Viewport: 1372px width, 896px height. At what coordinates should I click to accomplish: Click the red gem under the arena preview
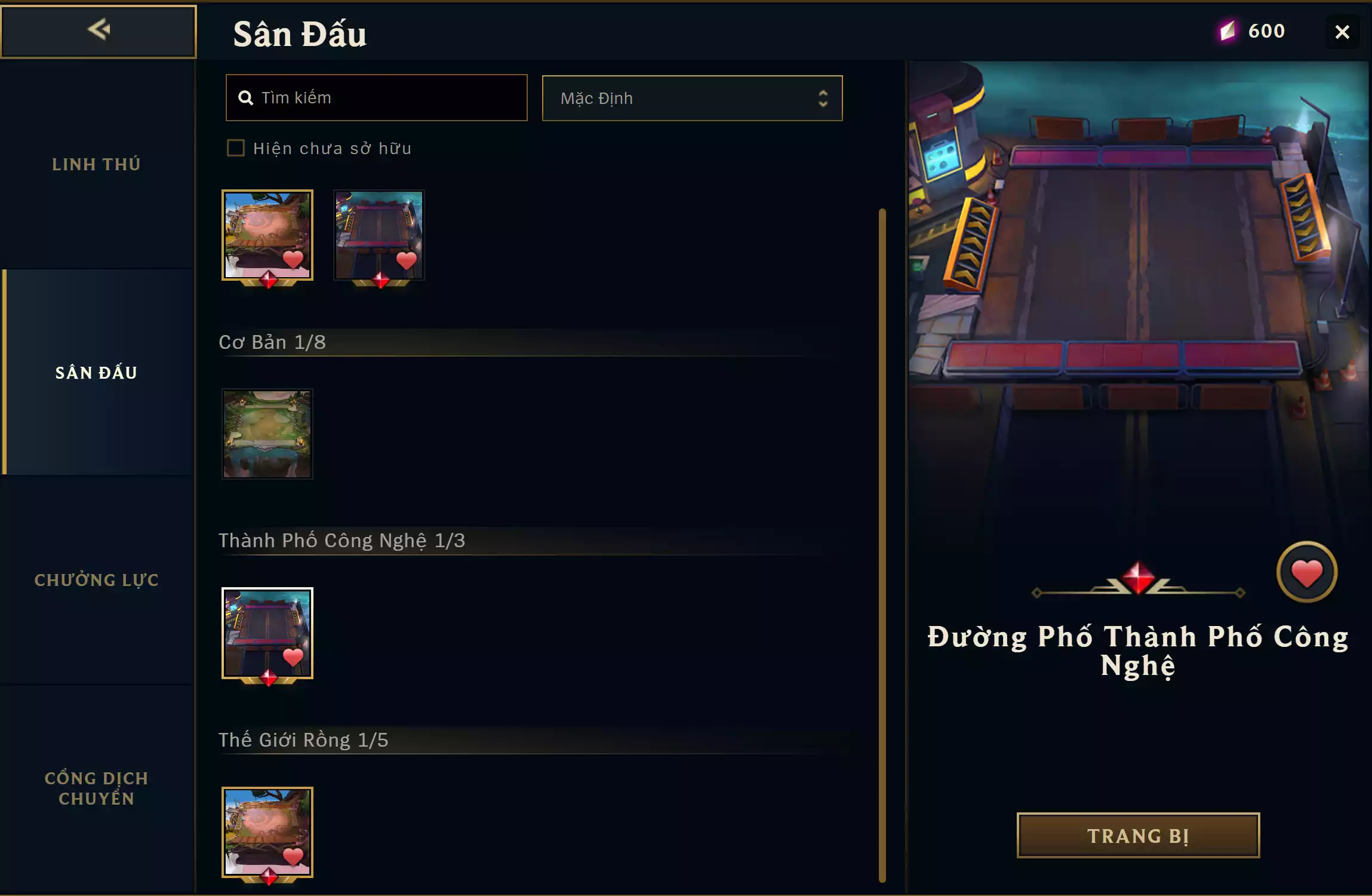pos(1138,578)
